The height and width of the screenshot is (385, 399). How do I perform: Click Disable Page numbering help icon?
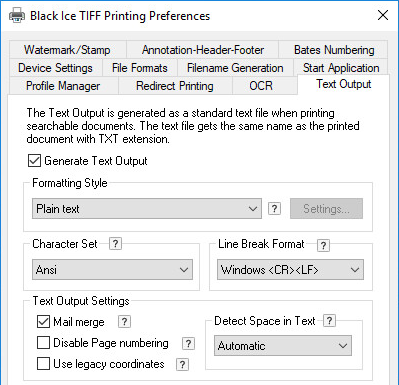tap(188, 343)
